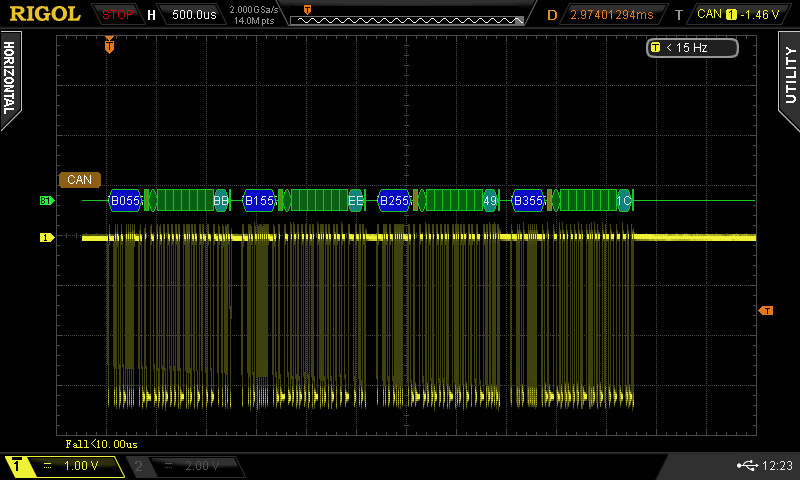This screenshot has width=800, height=480.
Task: Click the RIGOL logo
Action: [x=44, y=14]
